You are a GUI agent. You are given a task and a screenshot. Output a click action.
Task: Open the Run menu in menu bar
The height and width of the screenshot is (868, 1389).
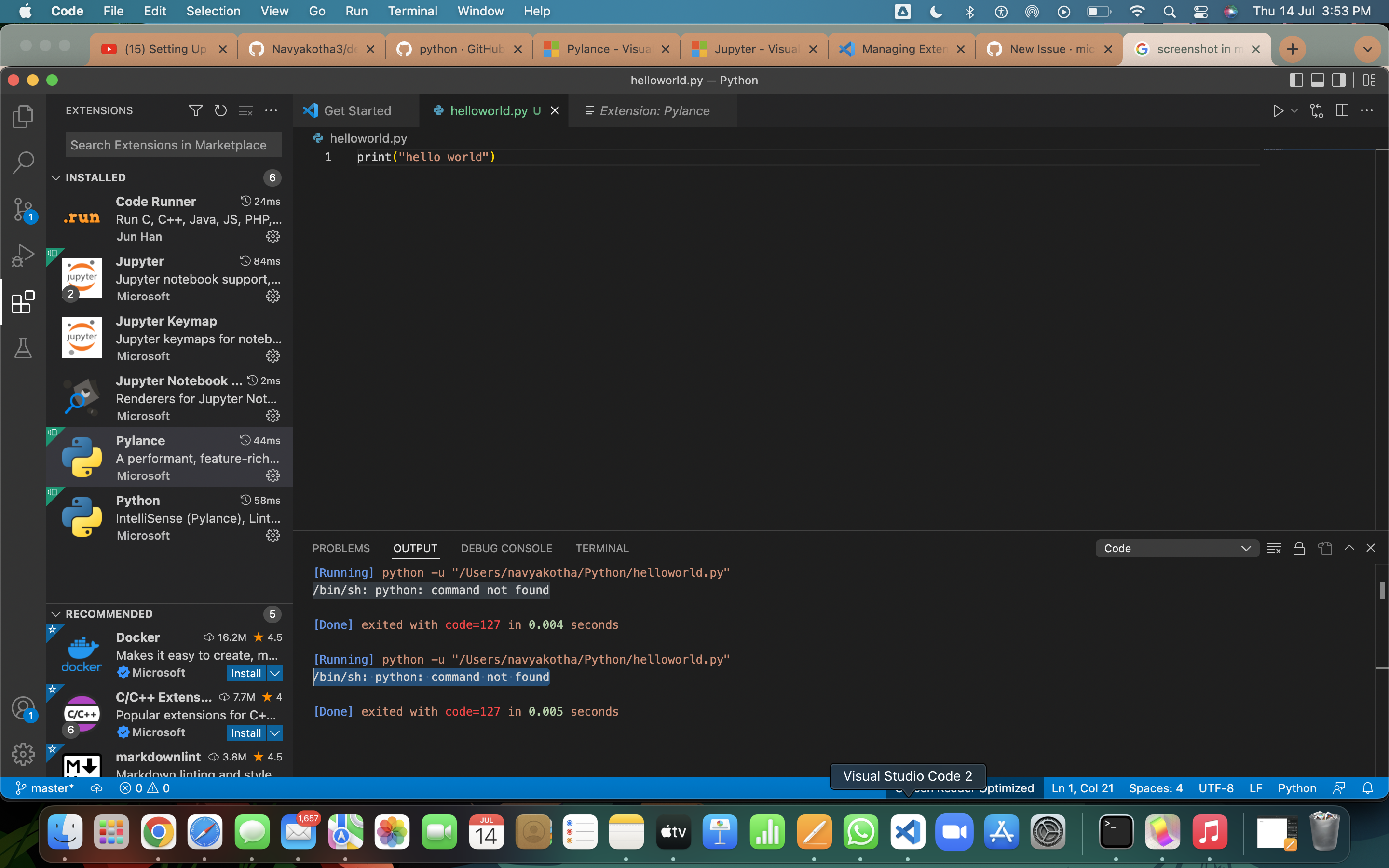coord(356,11)
